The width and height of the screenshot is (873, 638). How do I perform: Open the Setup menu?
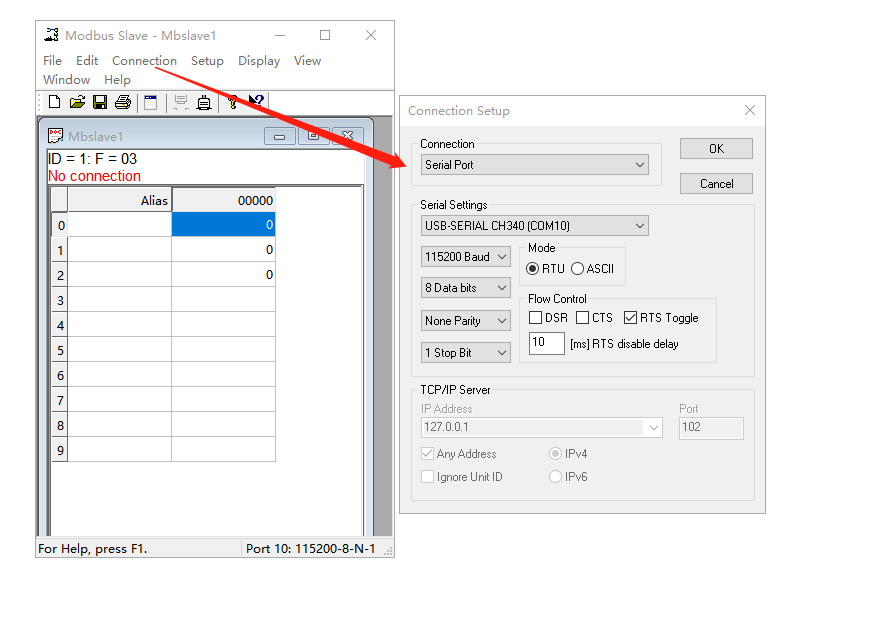tap(207, 61)
